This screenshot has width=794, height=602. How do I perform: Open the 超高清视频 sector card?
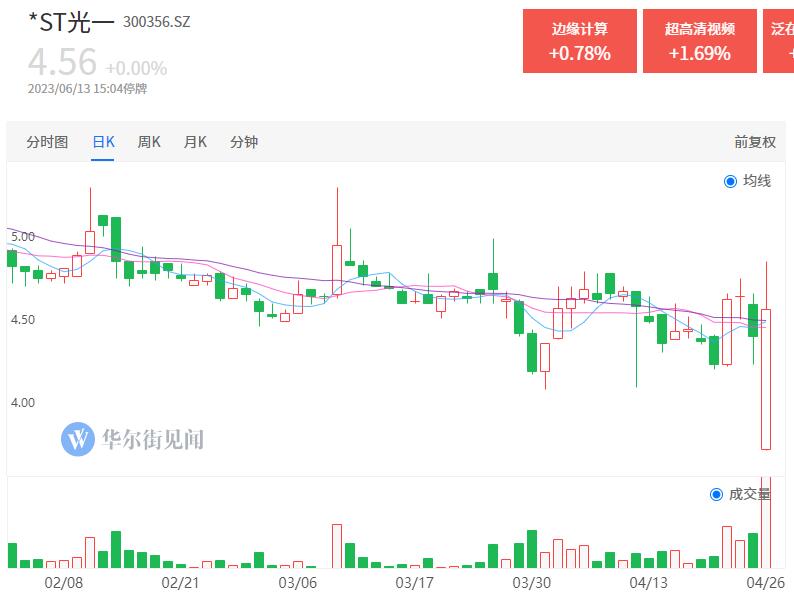pyautogui.click(x=700, y=41)
